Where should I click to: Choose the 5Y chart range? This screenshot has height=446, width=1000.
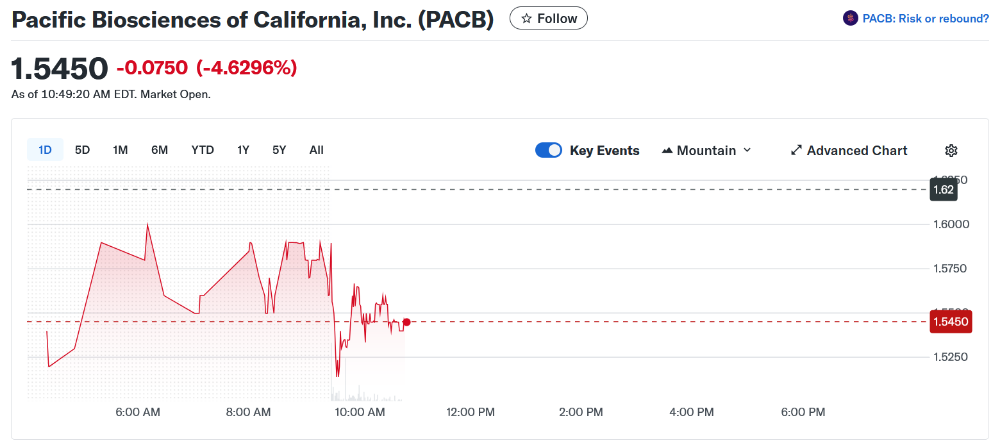279,150
